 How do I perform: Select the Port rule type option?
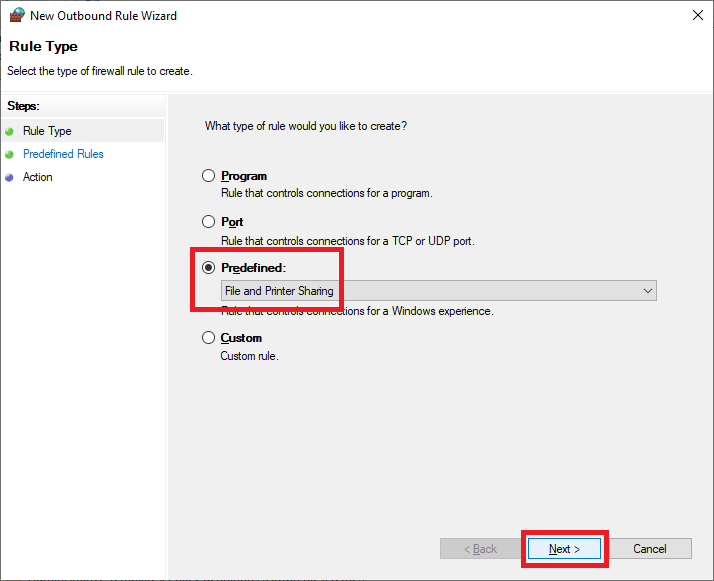tap(209, 222)
